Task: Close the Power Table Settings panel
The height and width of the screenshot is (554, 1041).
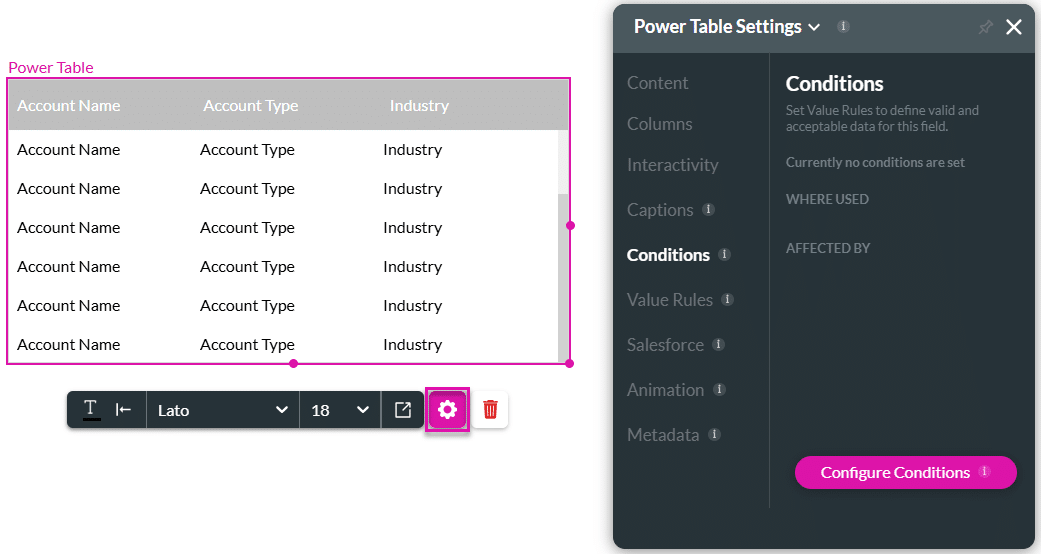Action: click(x=1014, y=27)
